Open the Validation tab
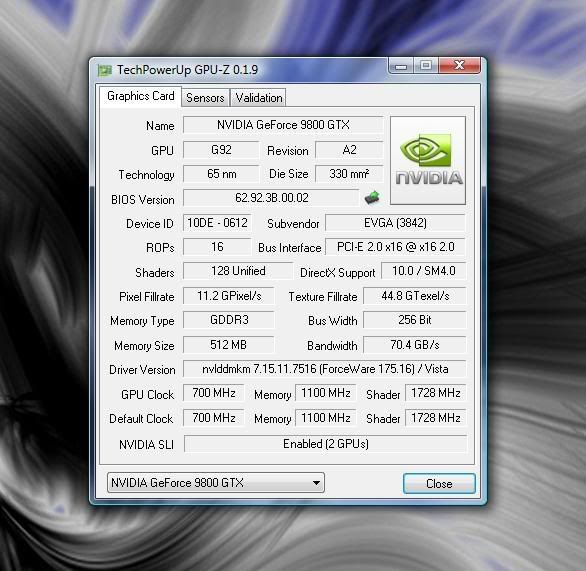Screen dimensions: 586x571 click(259, 98)
